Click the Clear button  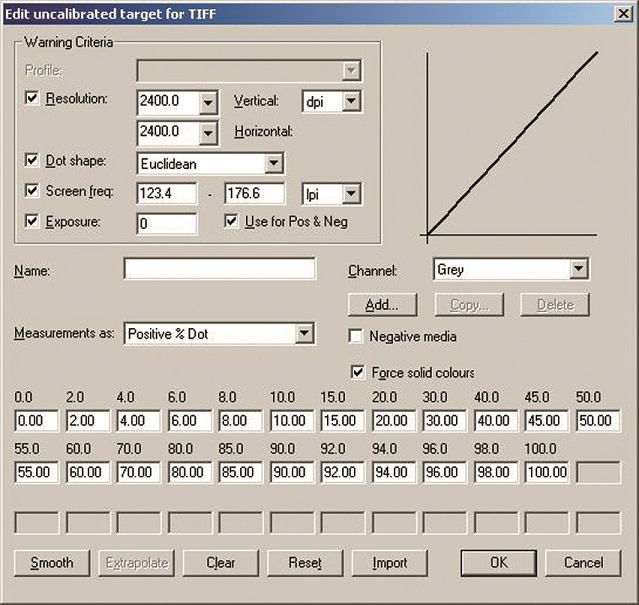(x=220, y=562)
